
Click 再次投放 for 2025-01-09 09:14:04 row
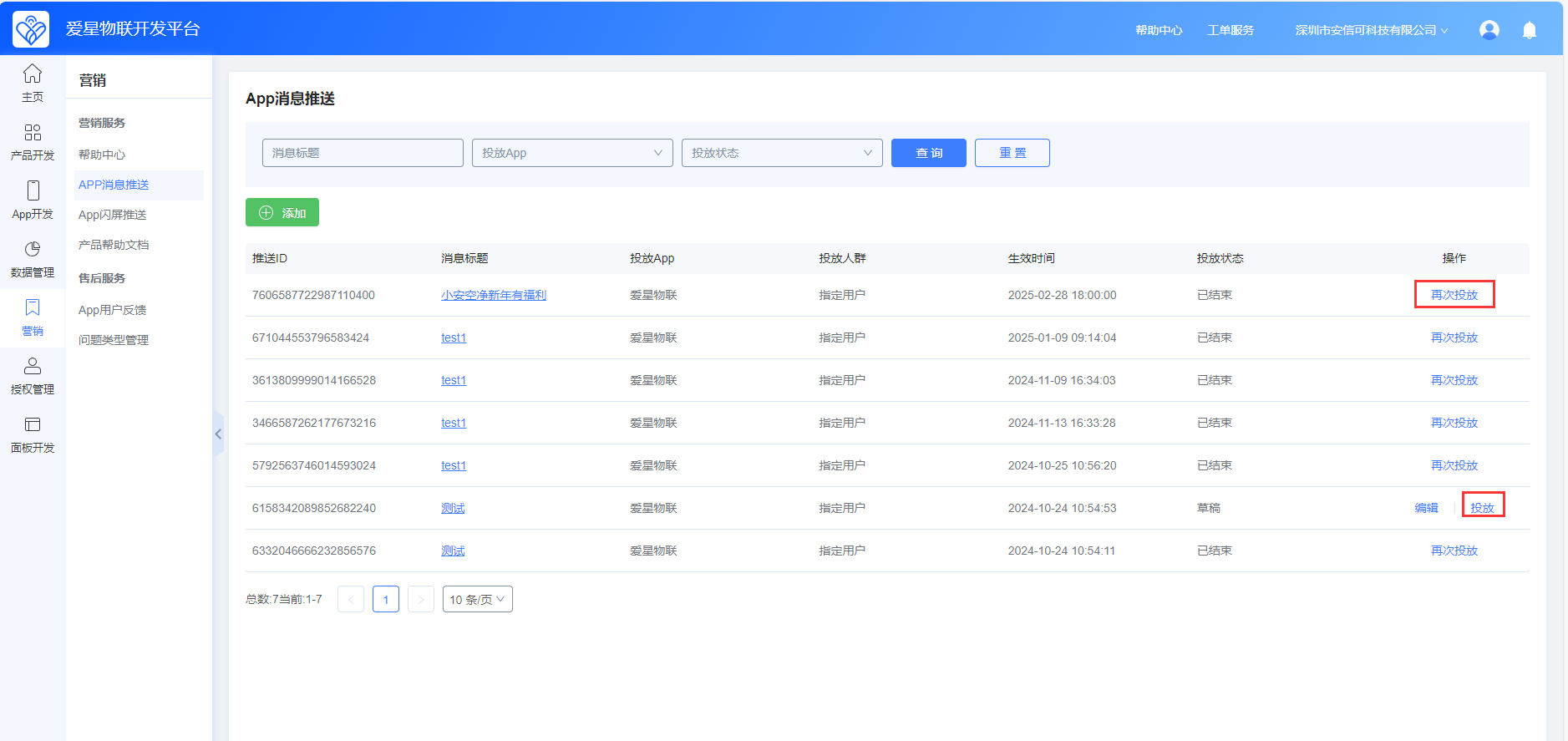tap(1454, 338)
